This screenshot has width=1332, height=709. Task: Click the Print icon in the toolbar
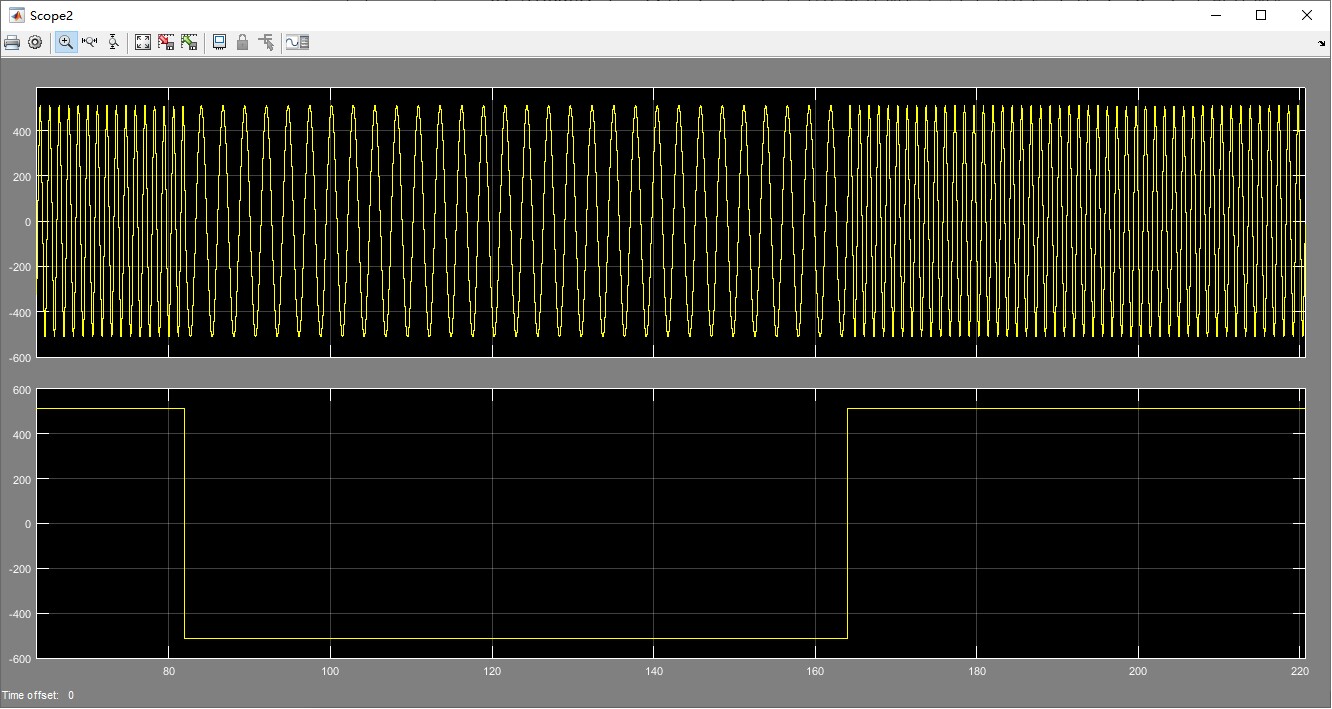click(12, 42)
